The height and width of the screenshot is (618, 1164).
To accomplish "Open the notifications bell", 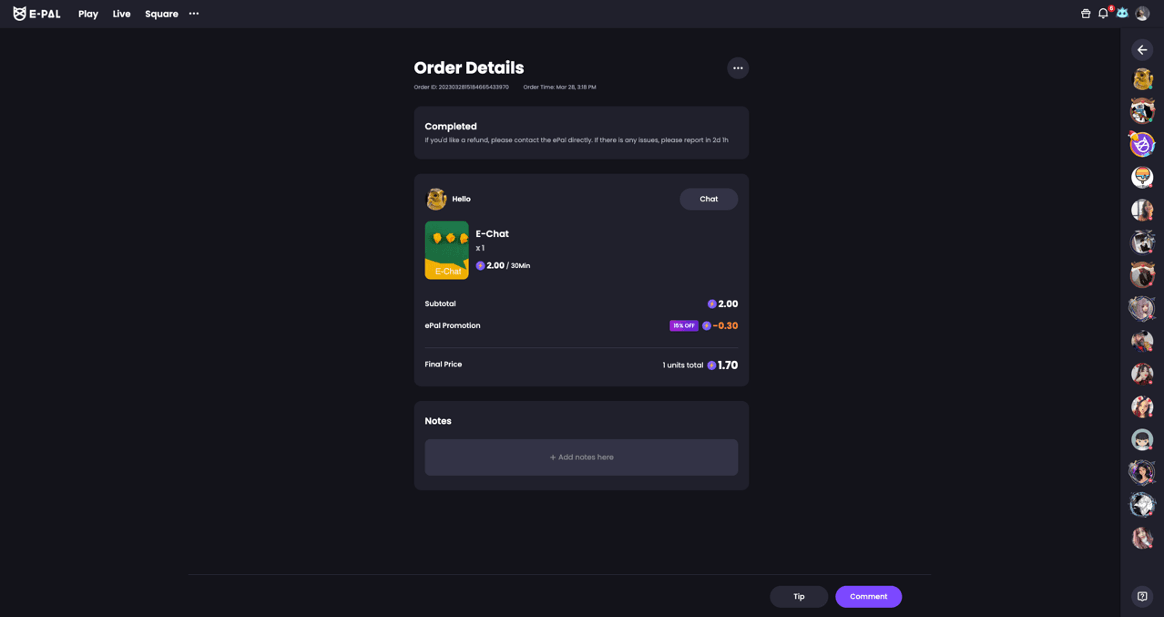I will [x=1103, y=14].
